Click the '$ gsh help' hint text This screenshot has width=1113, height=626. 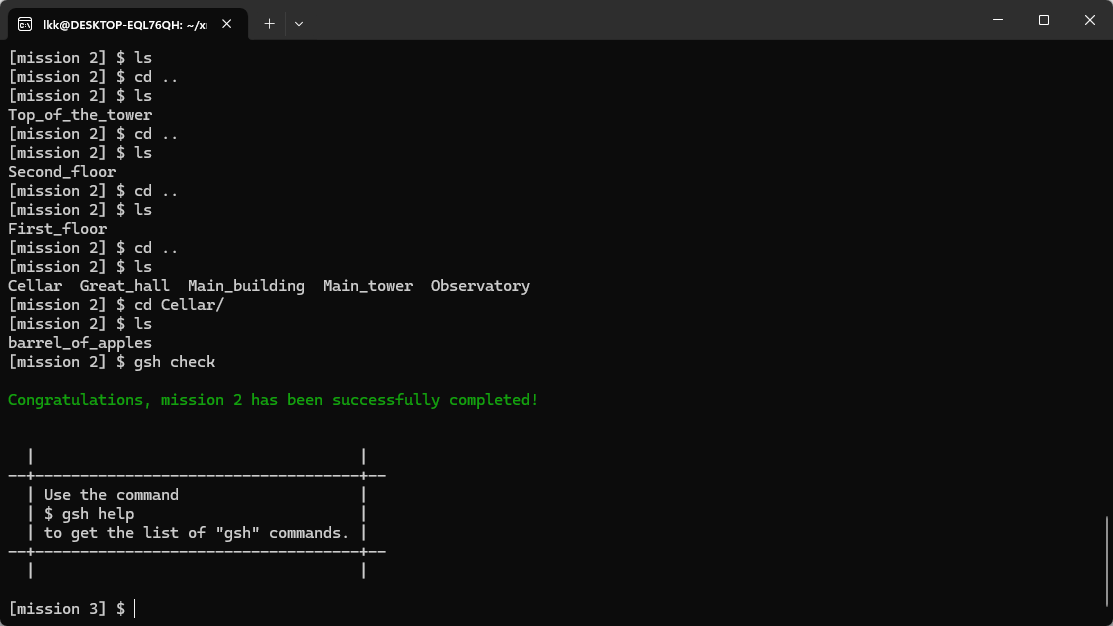click(x=89, y=514)
